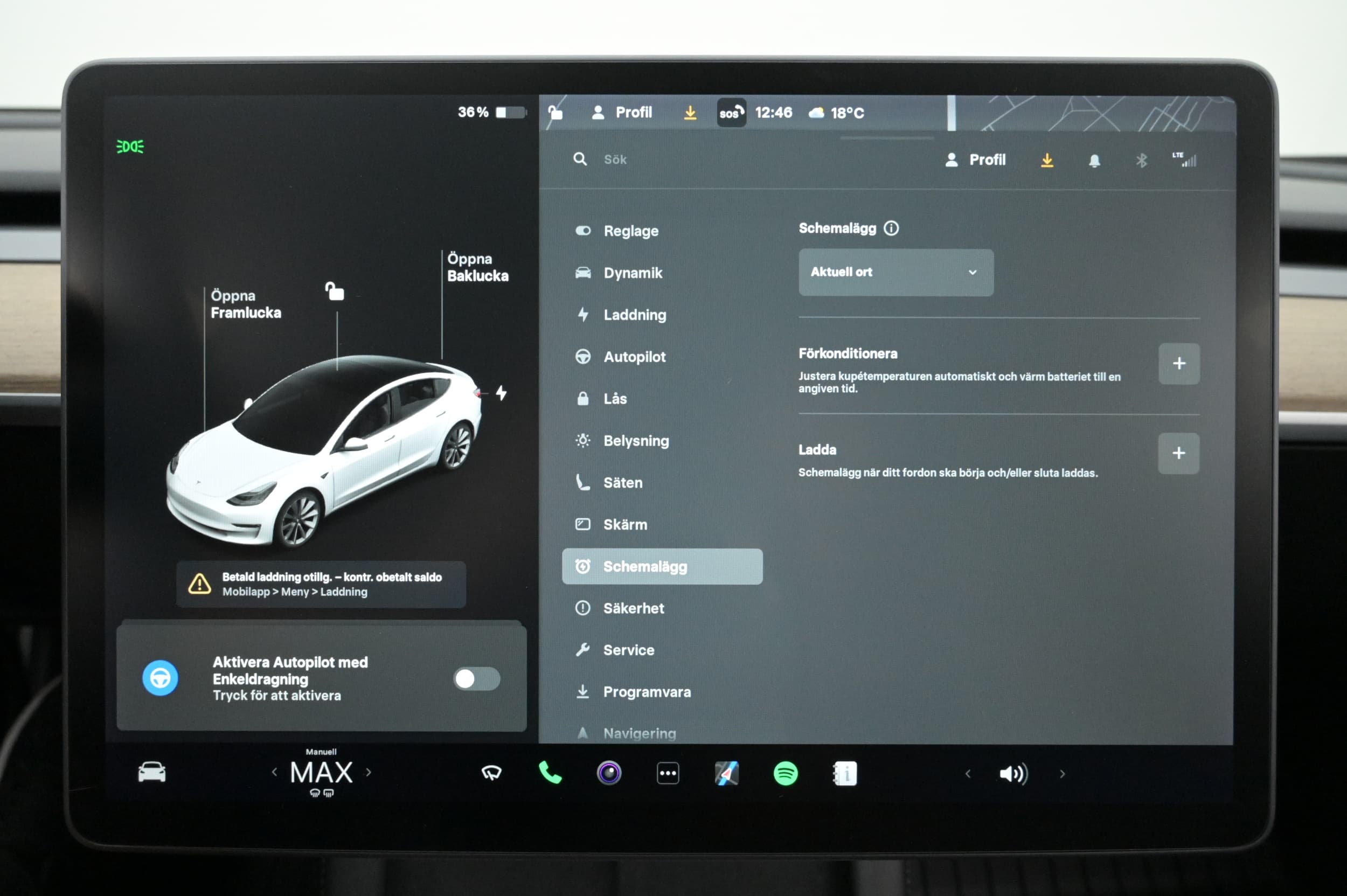This screenshot has width=1347, height=896.
Task: Decrease temperature with the left chevron by MAX
Action: coord(274,772)
